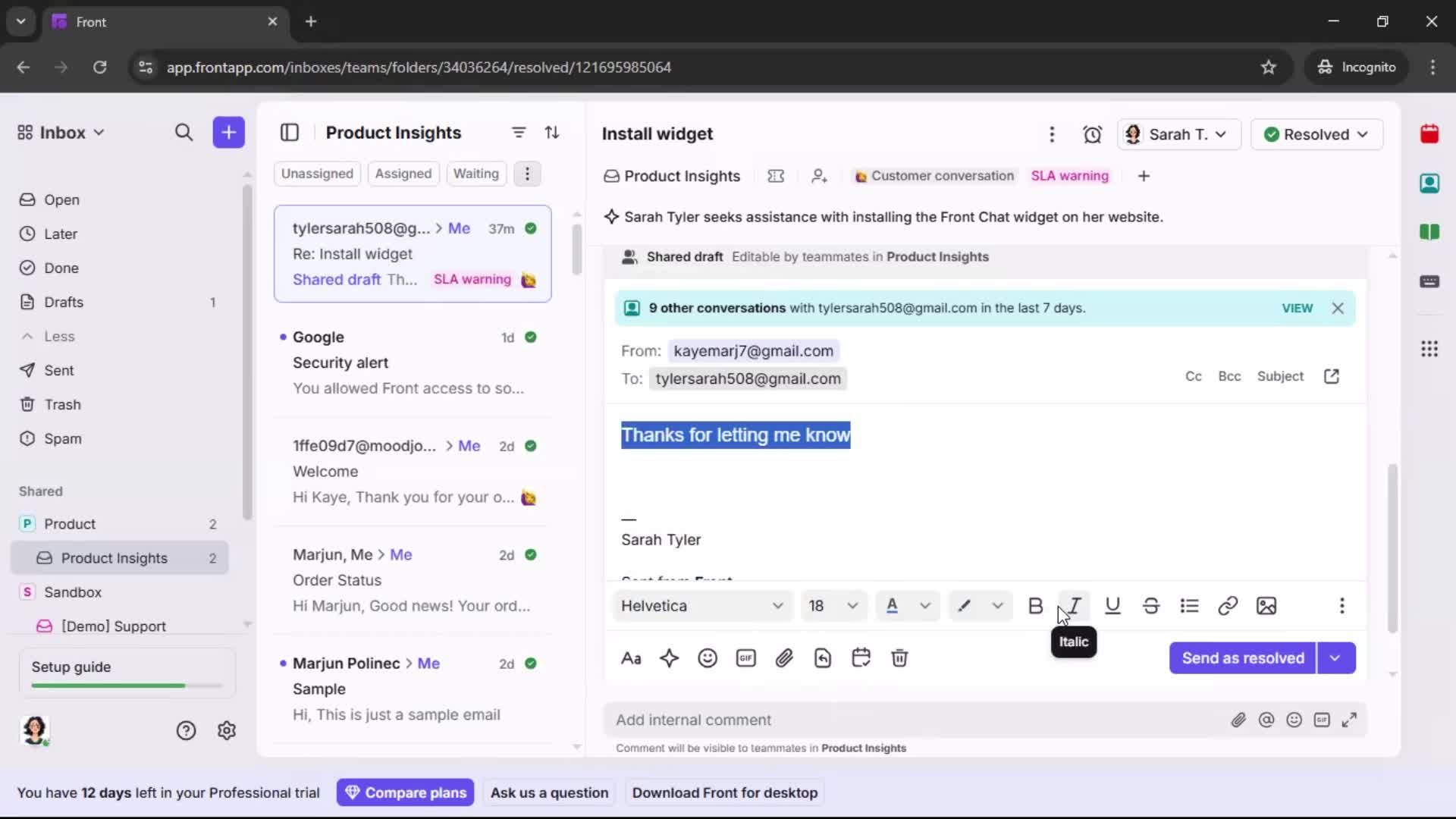
Task: Show the Bcc recipient field
Action: 1228,376
